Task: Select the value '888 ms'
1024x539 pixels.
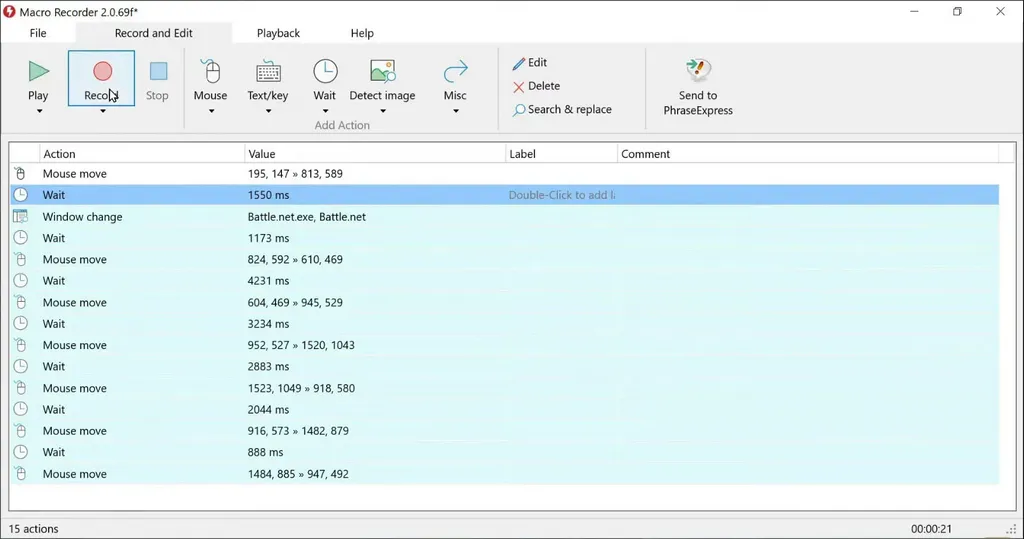Action: [x=265, y=452]
